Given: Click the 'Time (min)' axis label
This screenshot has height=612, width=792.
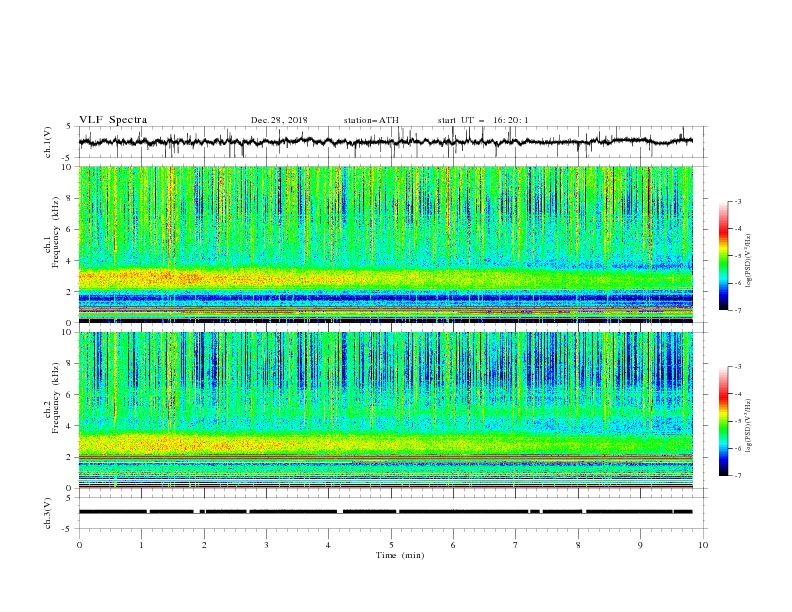Looking at the screenshot, I should point(400,555).
